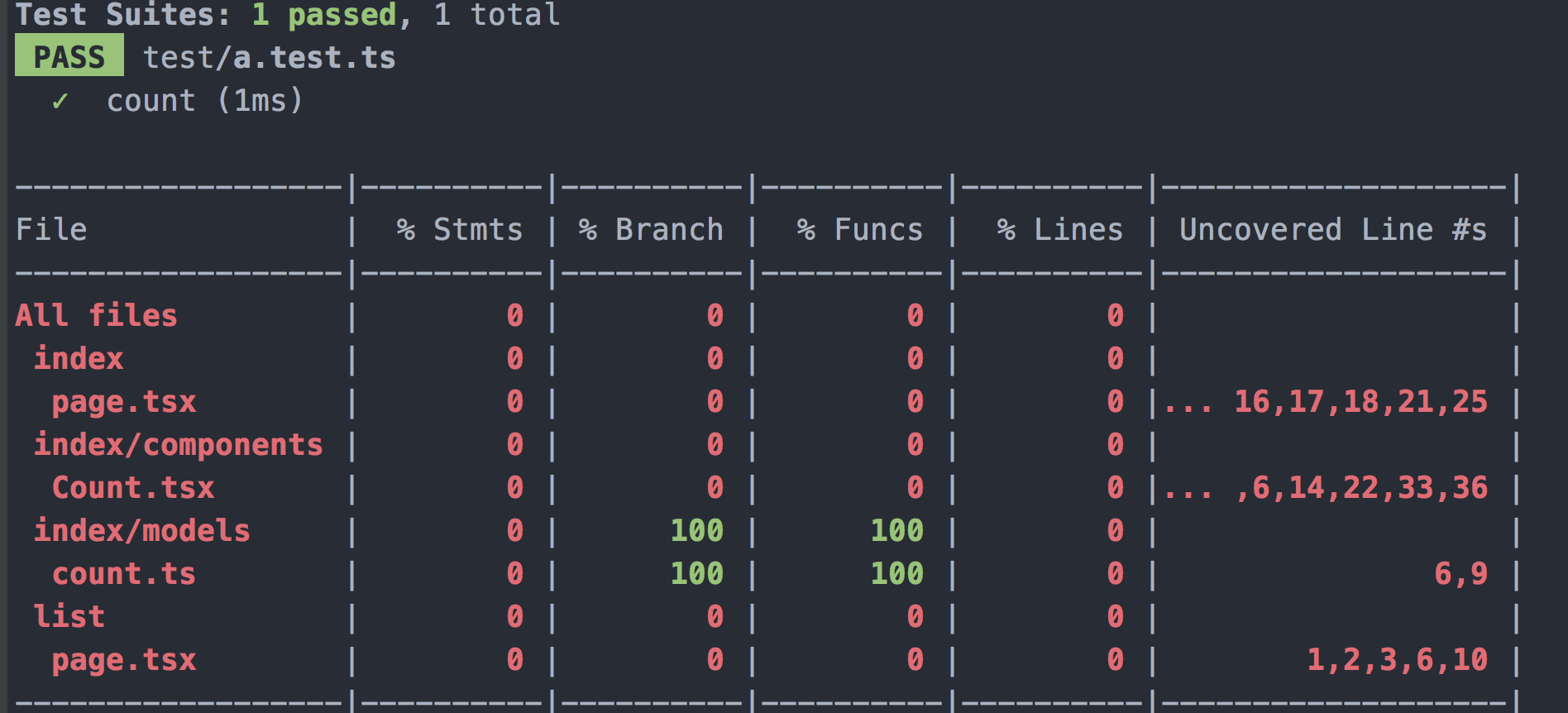This screenshot has width=1568, height=713.
Task: Click the 100 Funcs value for index/models
Action: [x=897, y=530]
